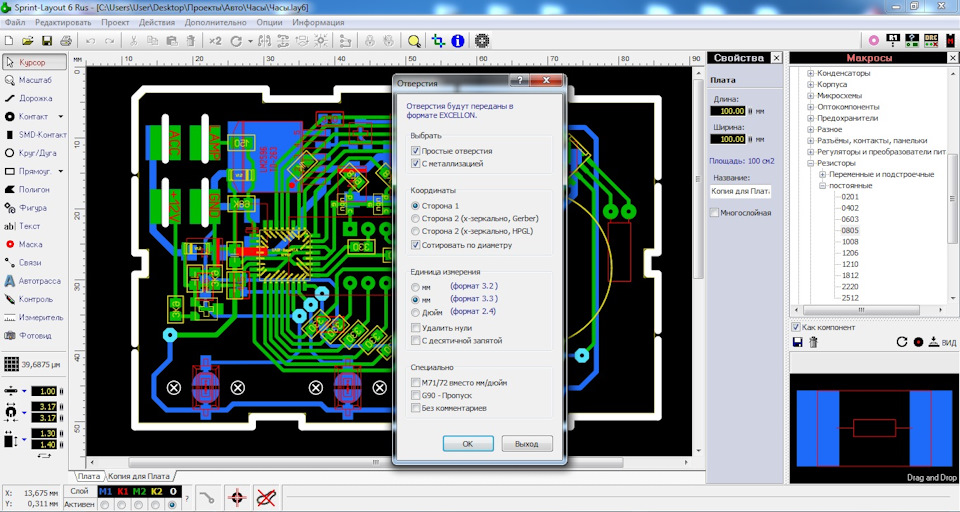Switch to the Копия для Плата tab
Image resolution: width=960 pixels, height=512 pixels.
[138, 476]
